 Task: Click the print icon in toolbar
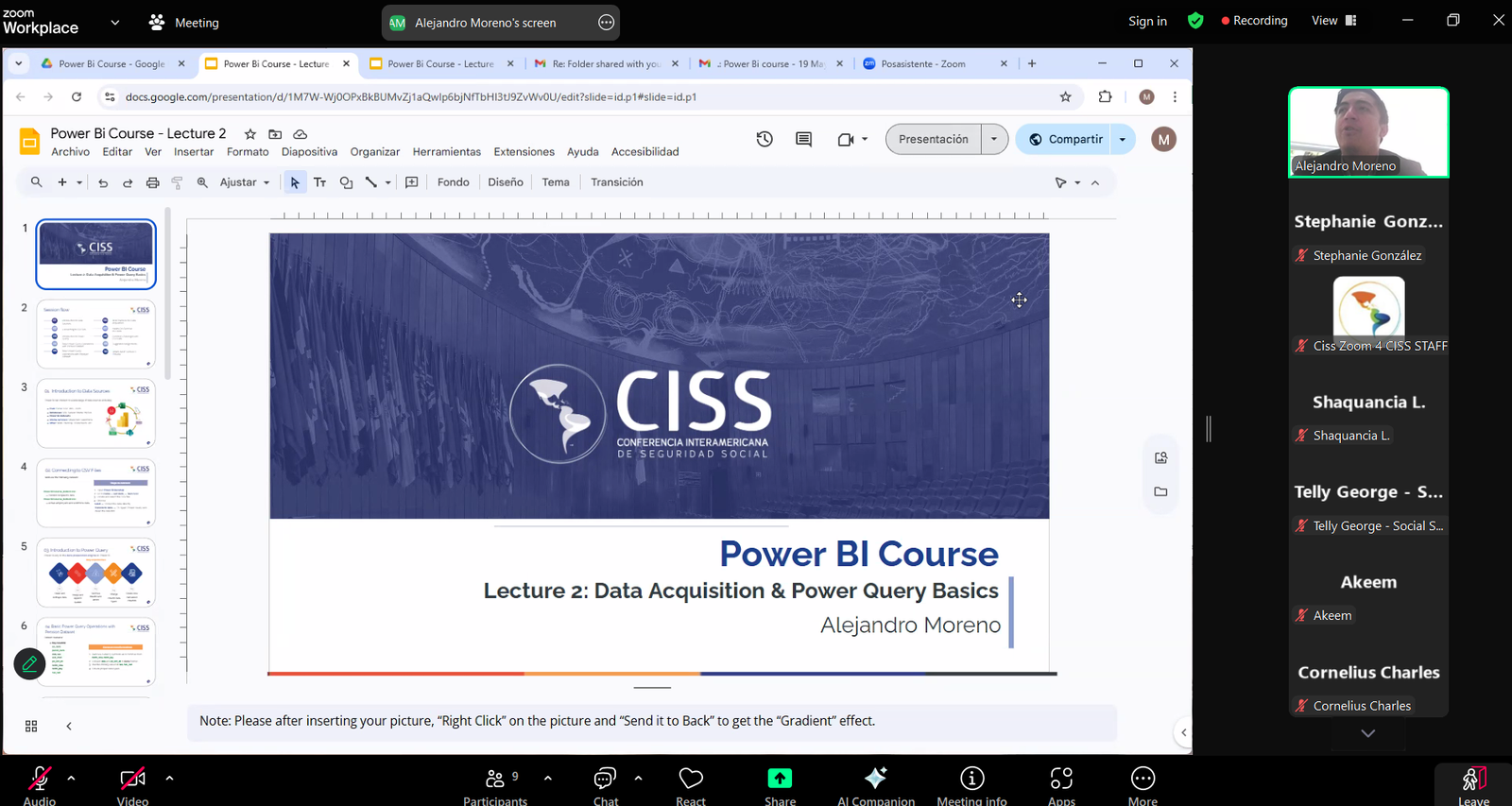click(152, 182)
